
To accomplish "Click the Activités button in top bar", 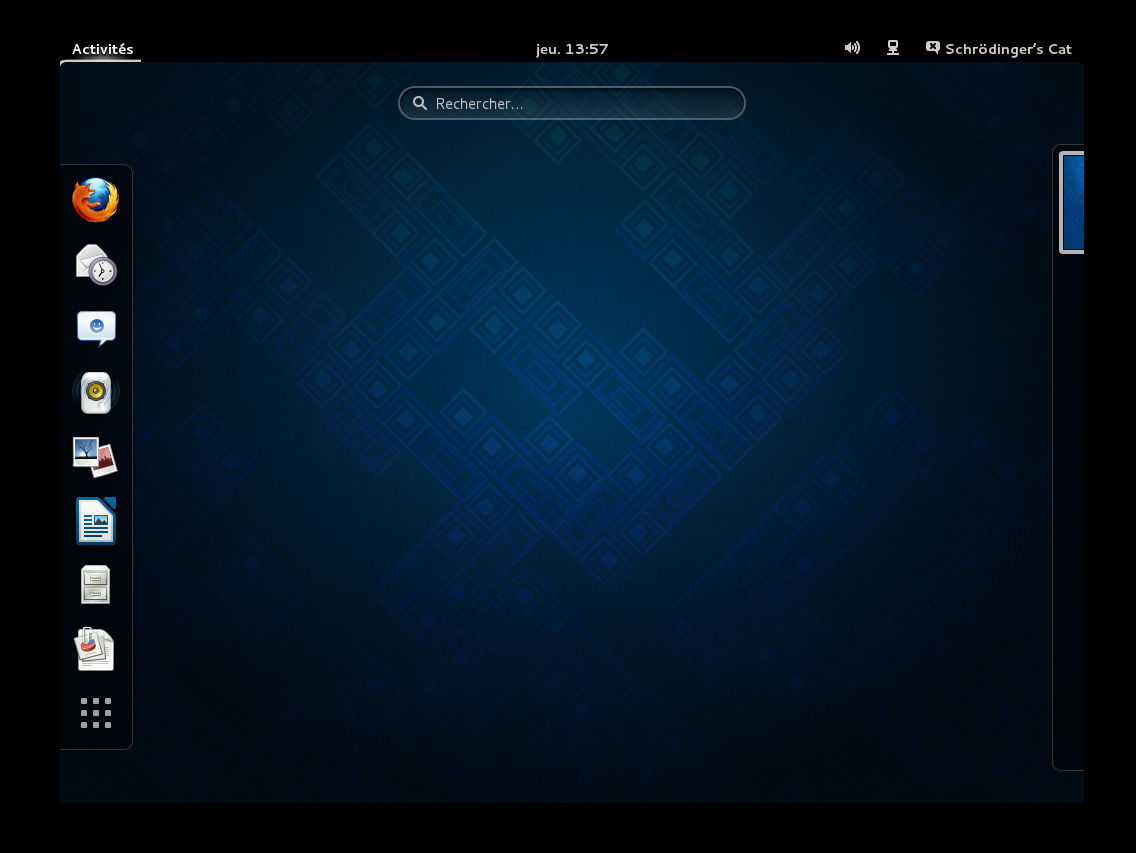I will point(102,49).
